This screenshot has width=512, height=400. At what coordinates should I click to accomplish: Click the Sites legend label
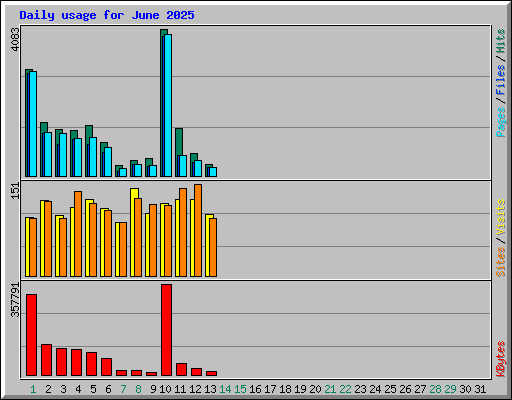pyautogui.click(x=500, y=262)
